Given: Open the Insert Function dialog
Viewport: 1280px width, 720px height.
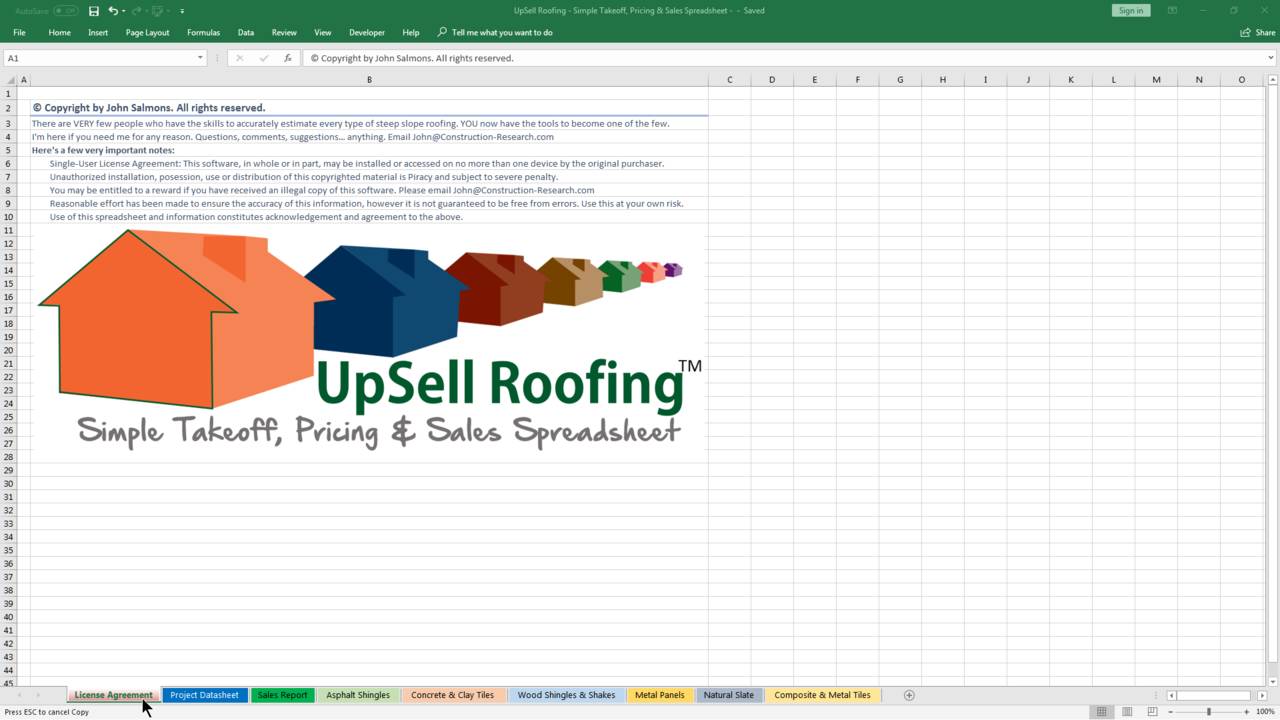Looking at the screenshot, I should tap(287, 58).
